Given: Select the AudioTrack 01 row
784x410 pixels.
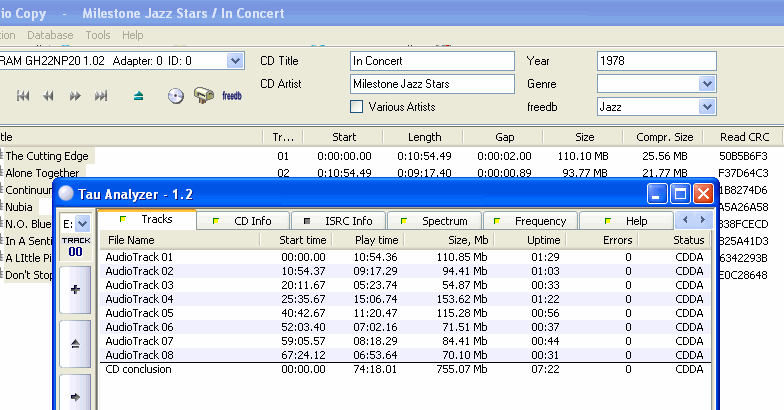Looking at the screenshot, I should coord(405,257).
